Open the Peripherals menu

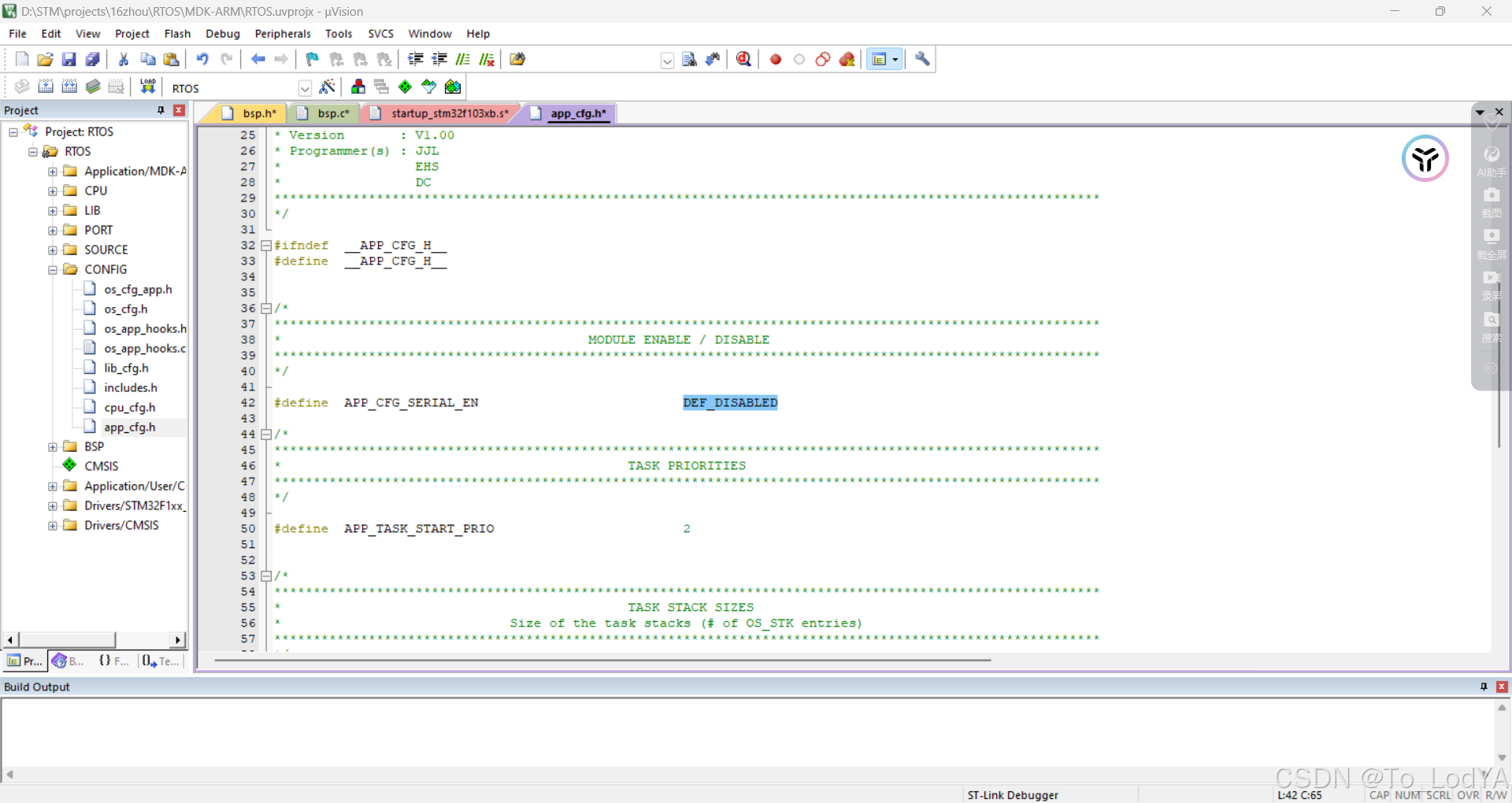click(x=283, y=34)
